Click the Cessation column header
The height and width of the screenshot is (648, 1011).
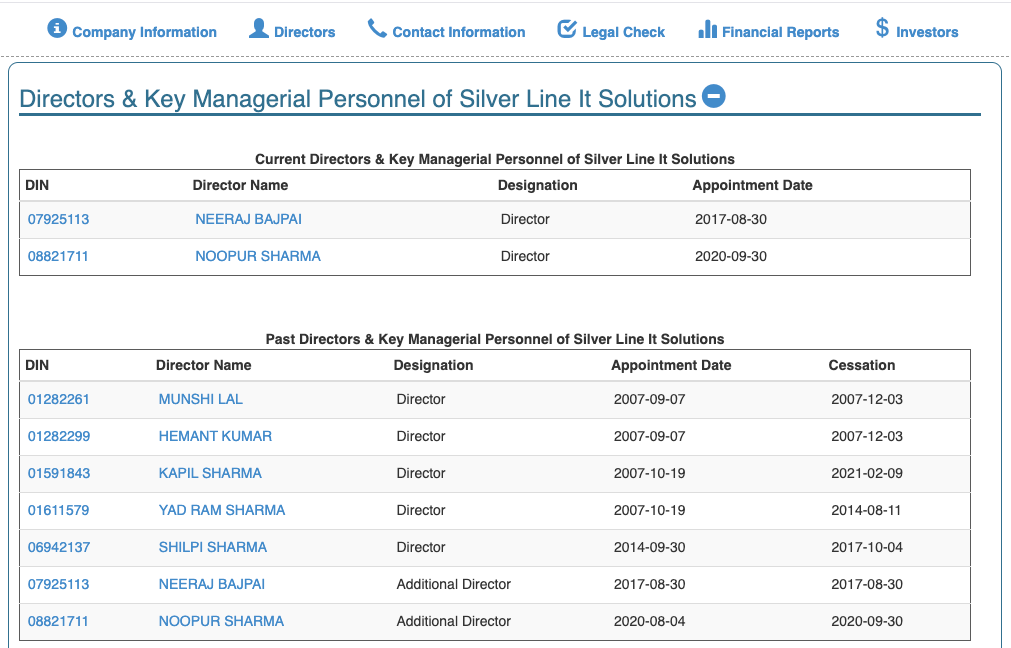(x=861, y=365)
